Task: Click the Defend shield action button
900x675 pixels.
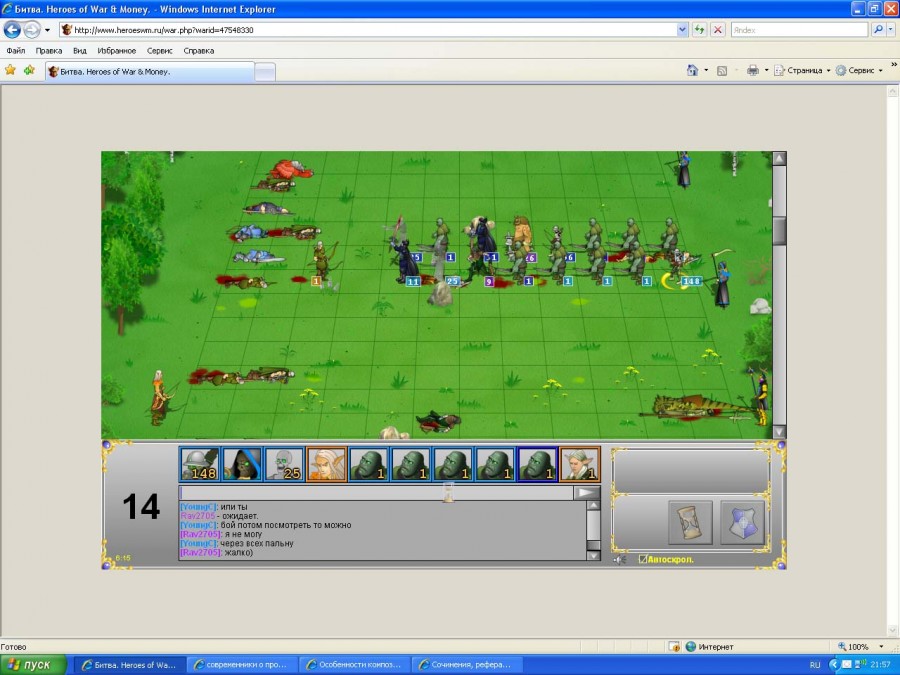Action: (742, 522)
